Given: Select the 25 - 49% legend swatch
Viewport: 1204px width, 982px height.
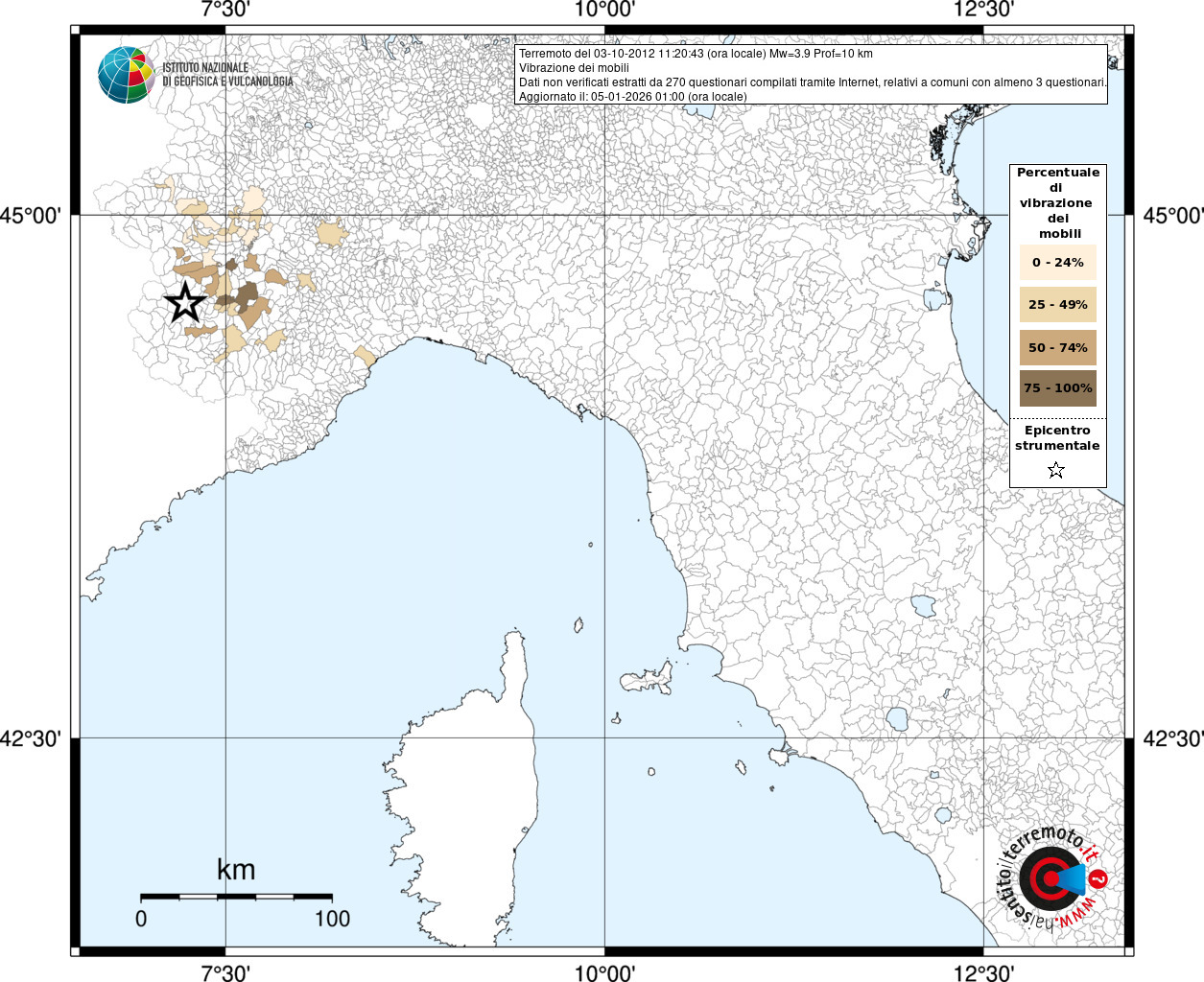Looking at the screenshot, I should pyautogui.click(x=1057, y=304).
